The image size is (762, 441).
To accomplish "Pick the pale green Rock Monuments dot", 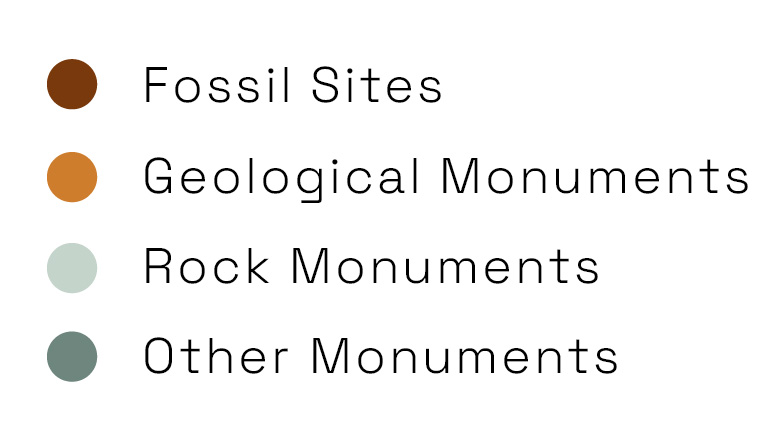I will (72, 268).
